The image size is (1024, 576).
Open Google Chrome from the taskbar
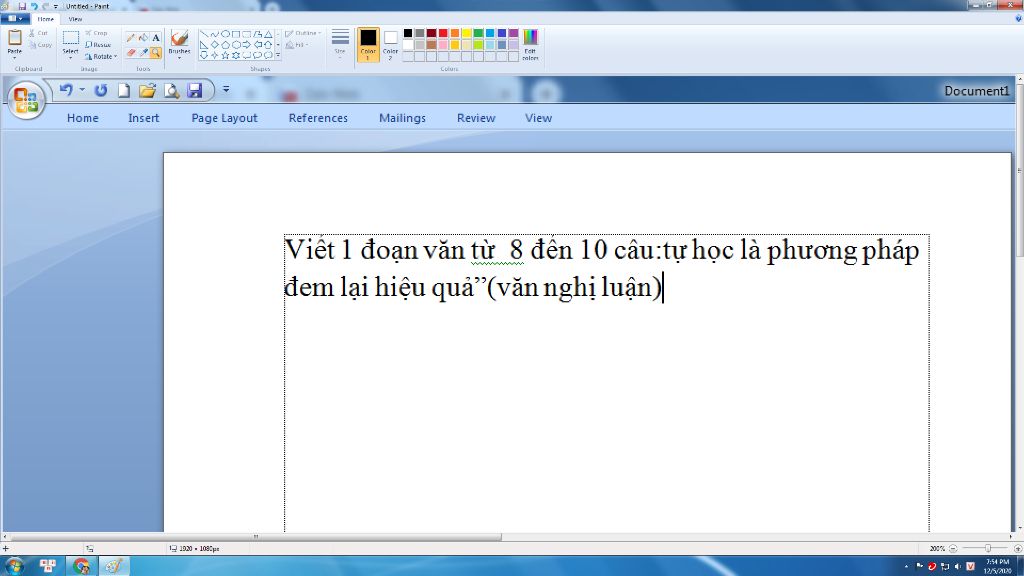[x=82, y=566]
